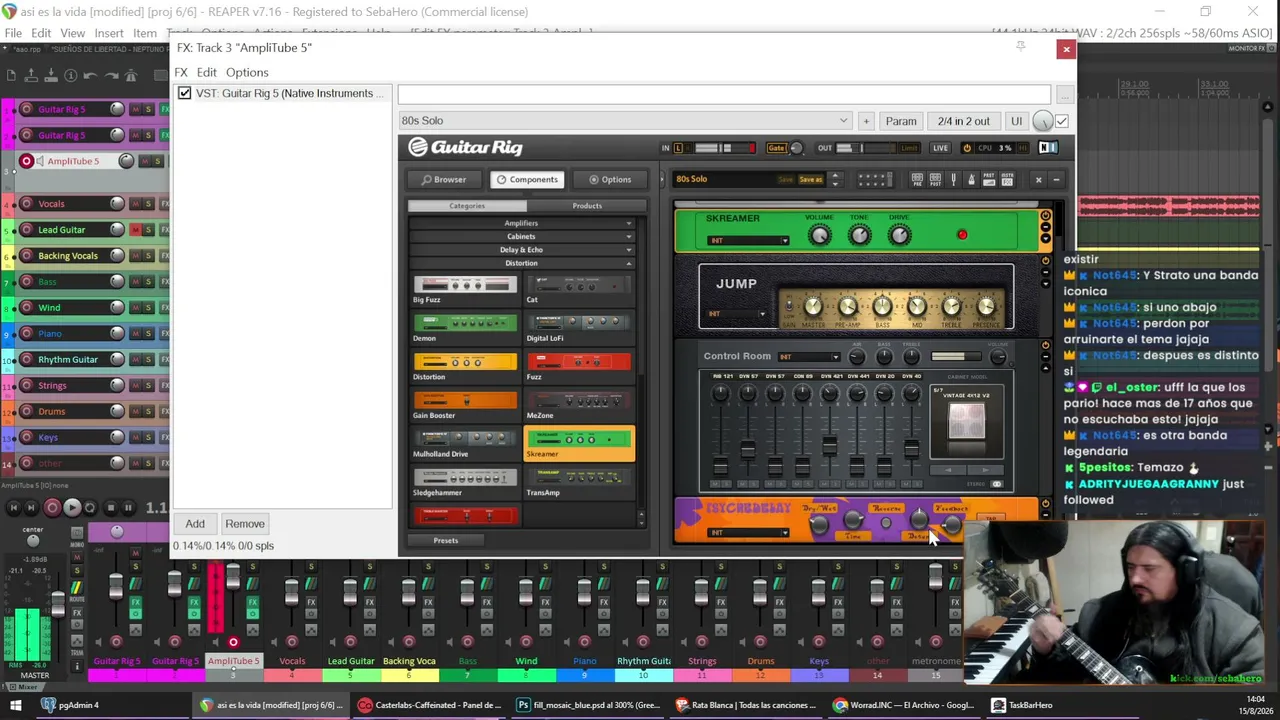Toggle Guitar Rig power icon beside CPU

click(x=966, y=148)
